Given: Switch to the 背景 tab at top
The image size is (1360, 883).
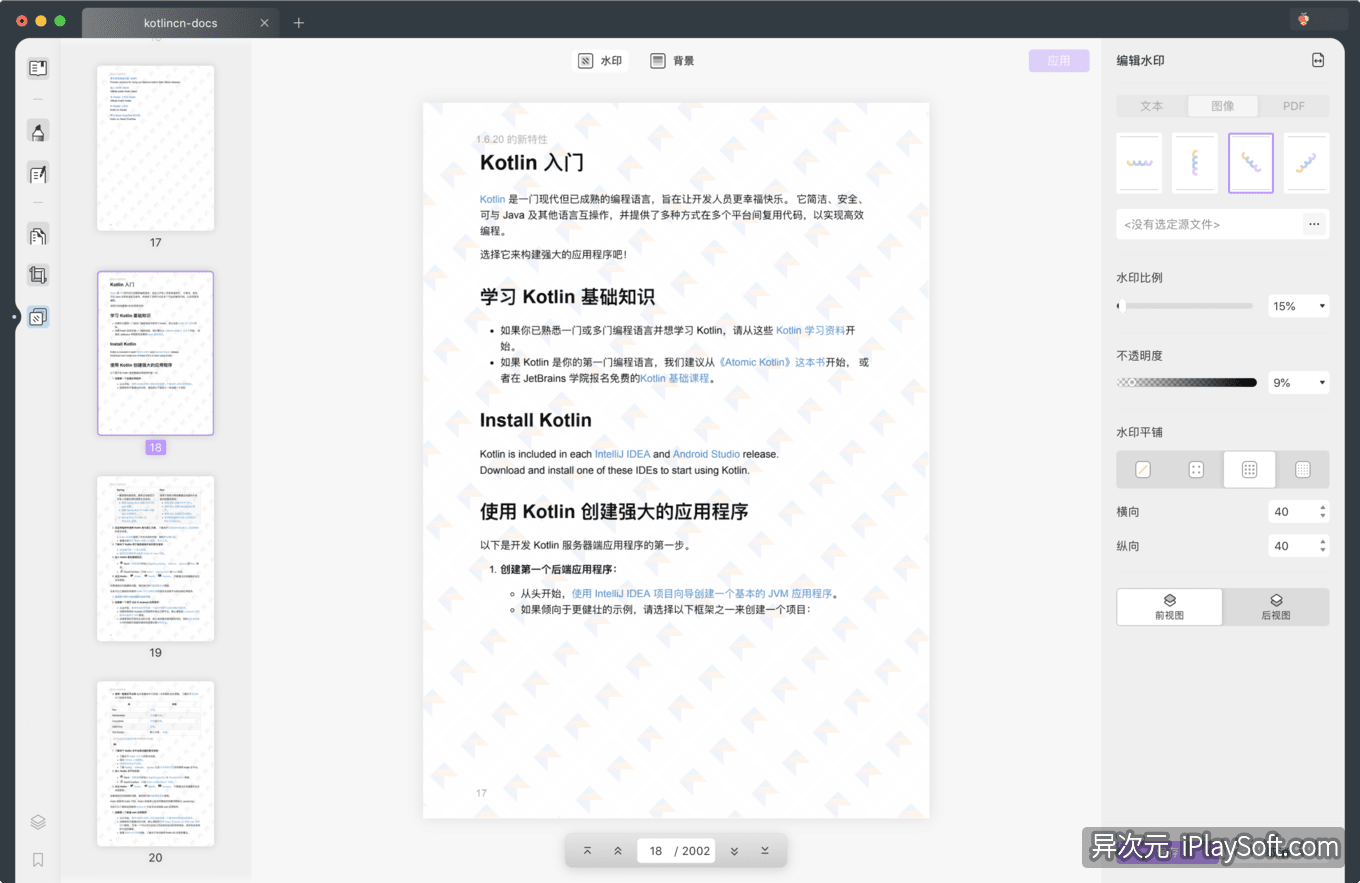Looking at the screenshot, I should pos(672,61).
